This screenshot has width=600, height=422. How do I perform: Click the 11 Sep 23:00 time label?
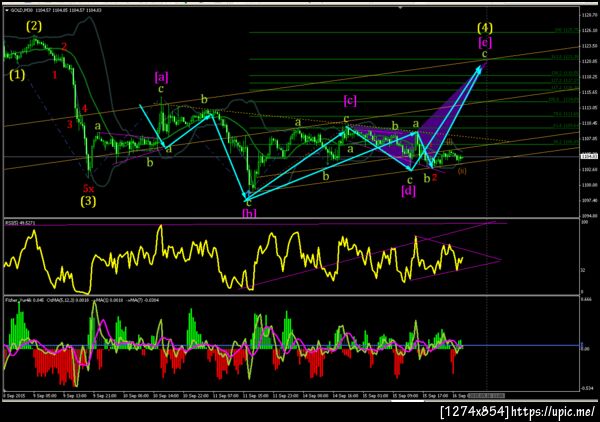coord(285,396)
